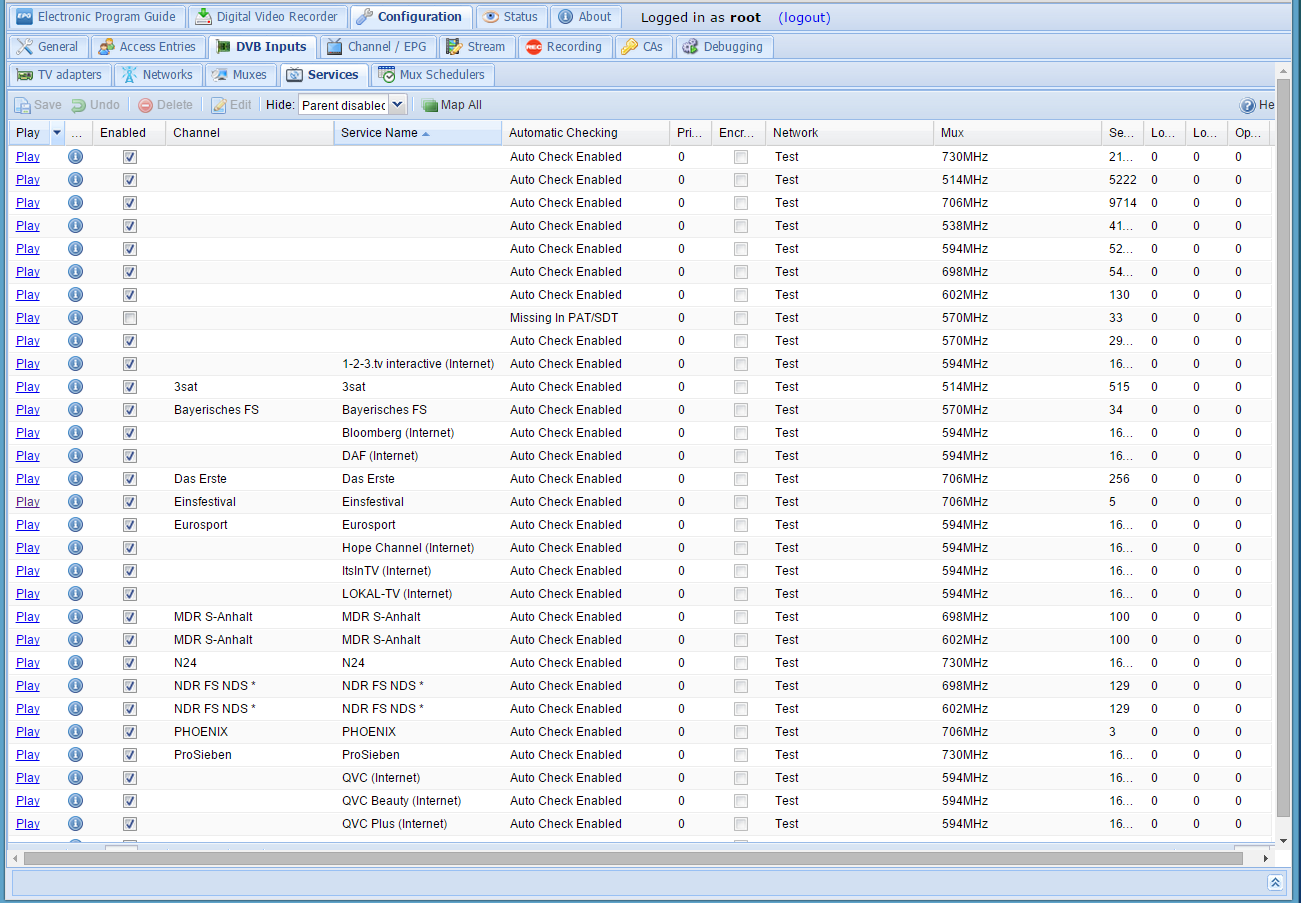This screenshot has width=1301, height=903.
Task: Open the Status tab
Action: (x=511, y=17)
